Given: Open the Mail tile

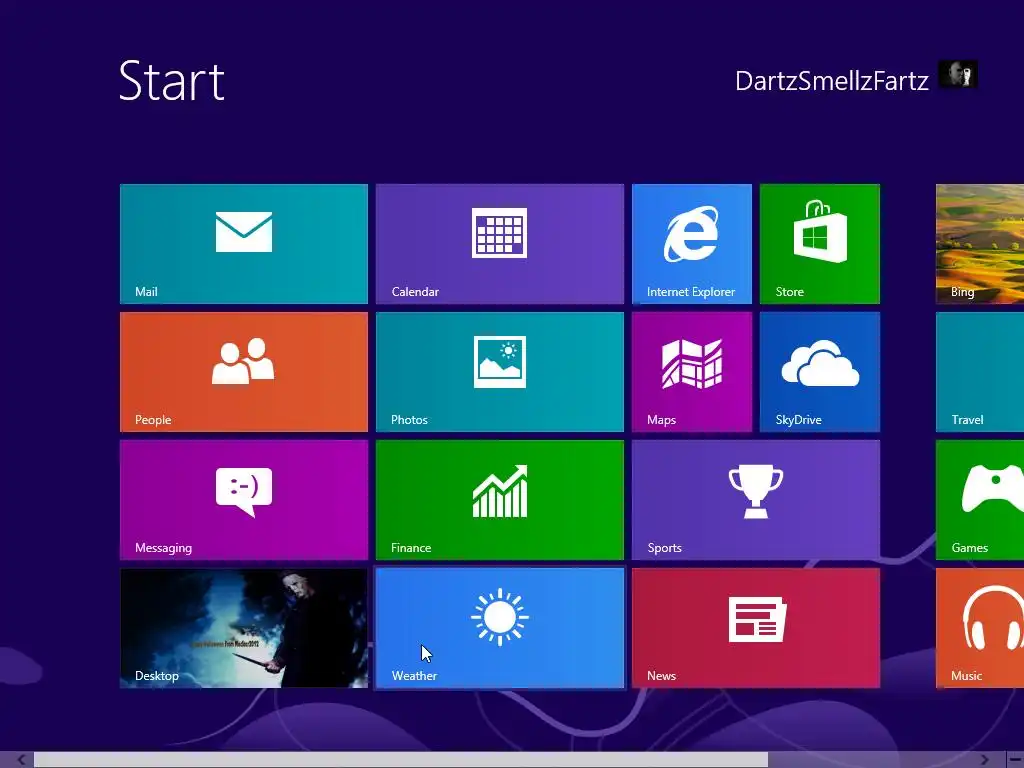Looking at the screenshot, I should click(244, 244).
